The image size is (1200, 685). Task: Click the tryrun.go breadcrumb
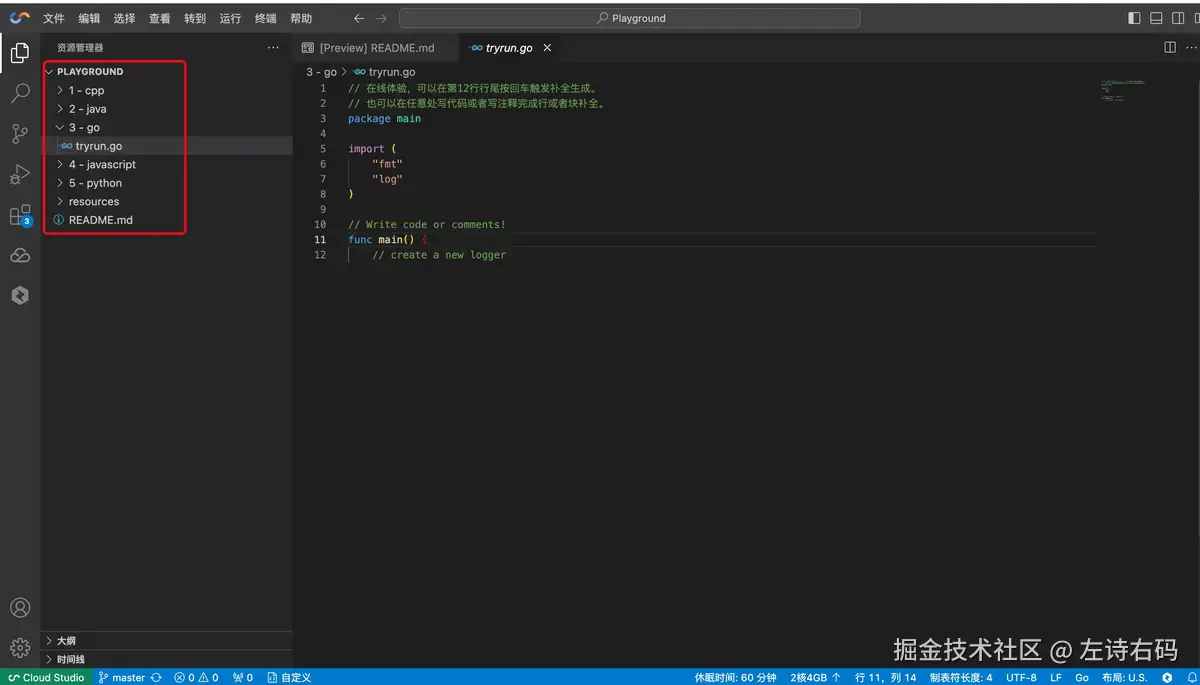(385, 72)
